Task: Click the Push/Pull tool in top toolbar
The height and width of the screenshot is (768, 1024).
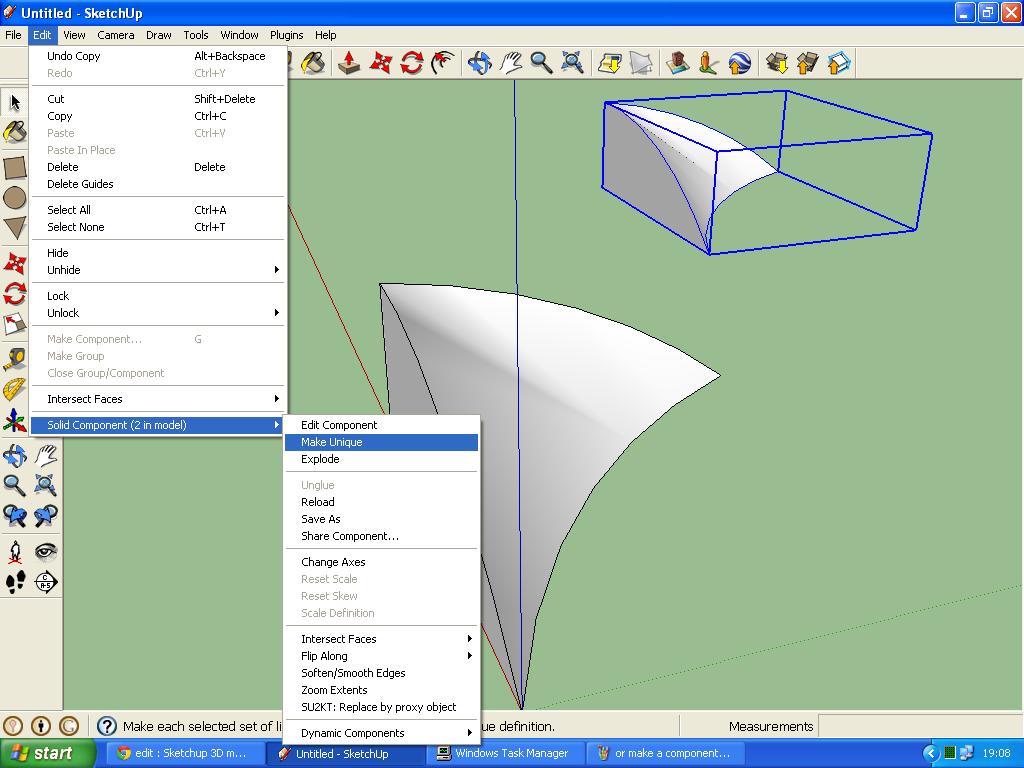Action: (349, 63)
